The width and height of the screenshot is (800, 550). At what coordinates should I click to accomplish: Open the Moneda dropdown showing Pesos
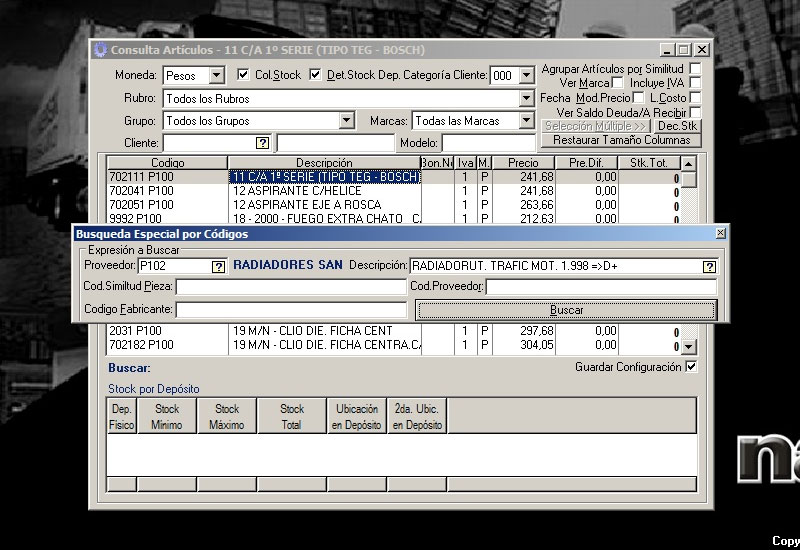(216, 76)
